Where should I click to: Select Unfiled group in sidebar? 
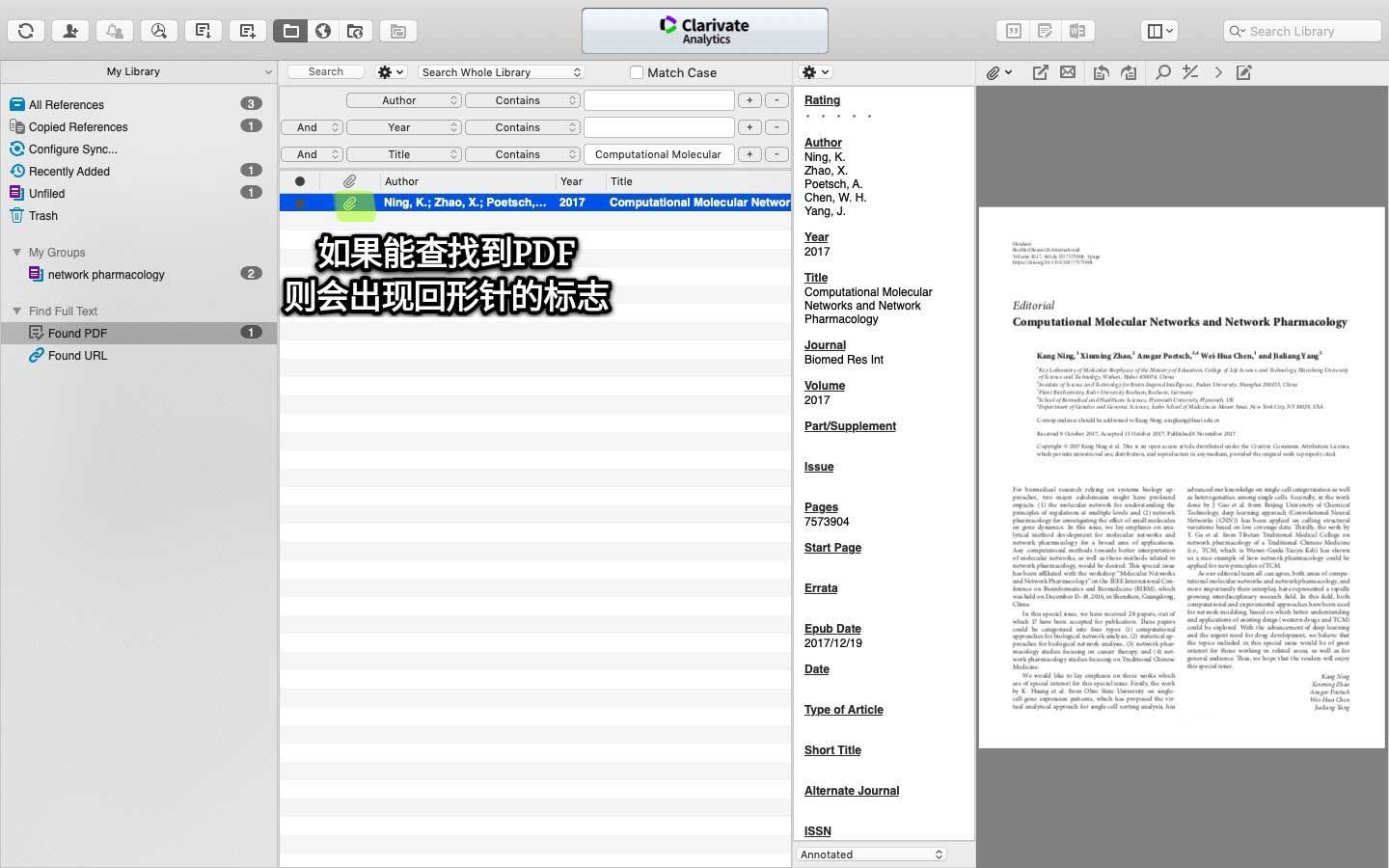[x=139, y=193]
